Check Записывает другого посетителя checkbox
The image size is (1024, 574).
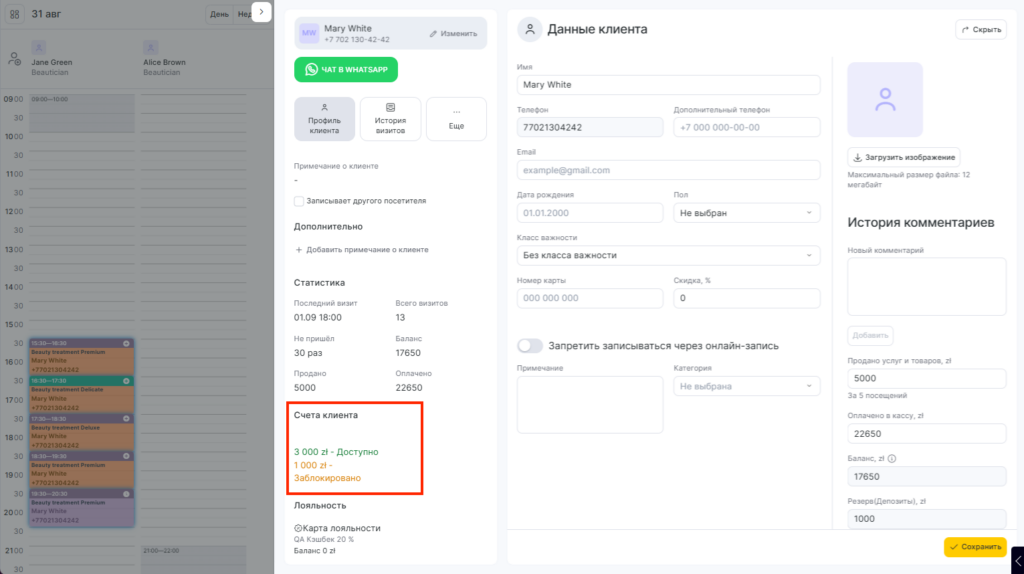click(x=298, y=201)
